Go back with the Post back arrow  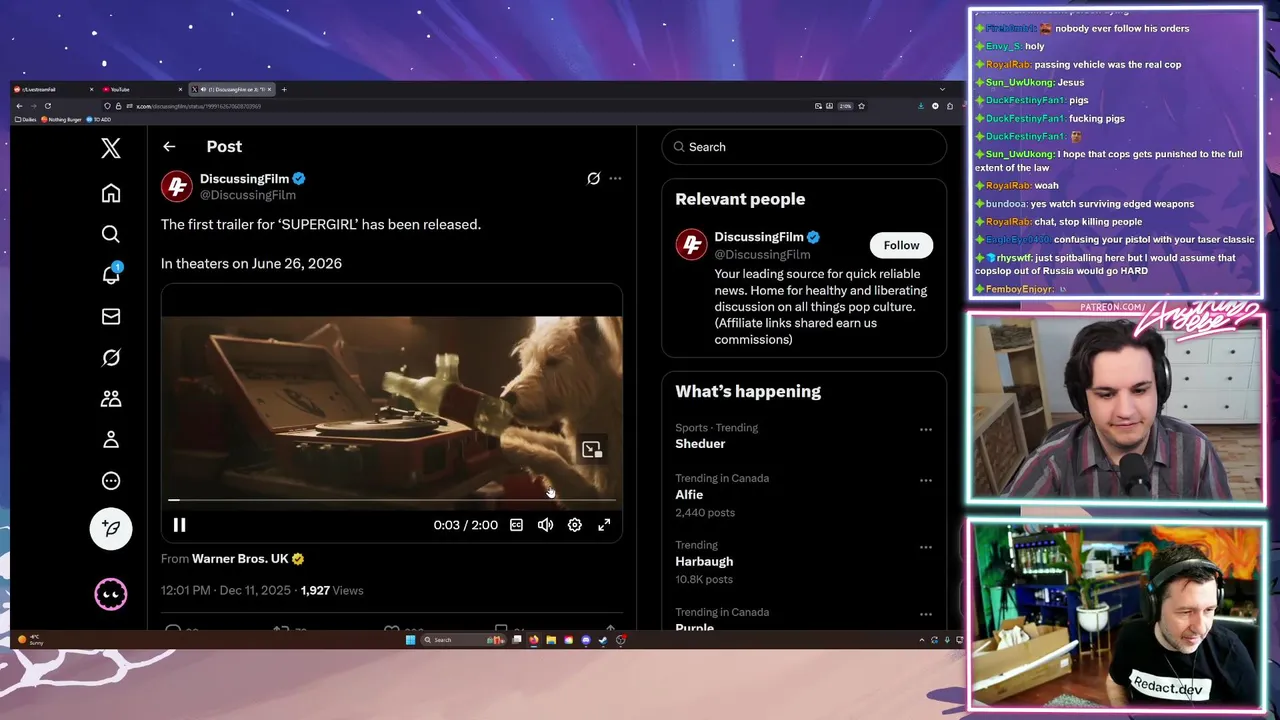(169, 147)
